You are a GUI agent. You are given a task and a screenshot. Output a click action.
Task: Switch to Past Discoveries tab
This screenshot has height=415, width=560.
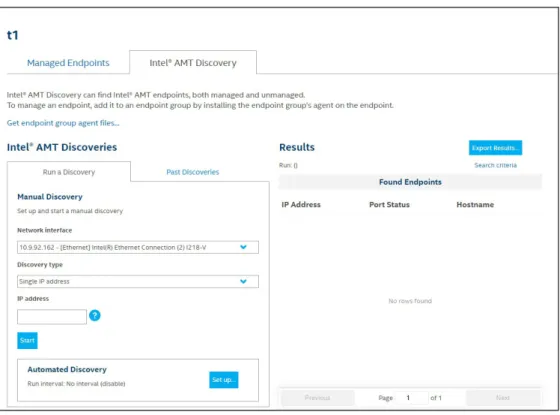coord(192,172)
